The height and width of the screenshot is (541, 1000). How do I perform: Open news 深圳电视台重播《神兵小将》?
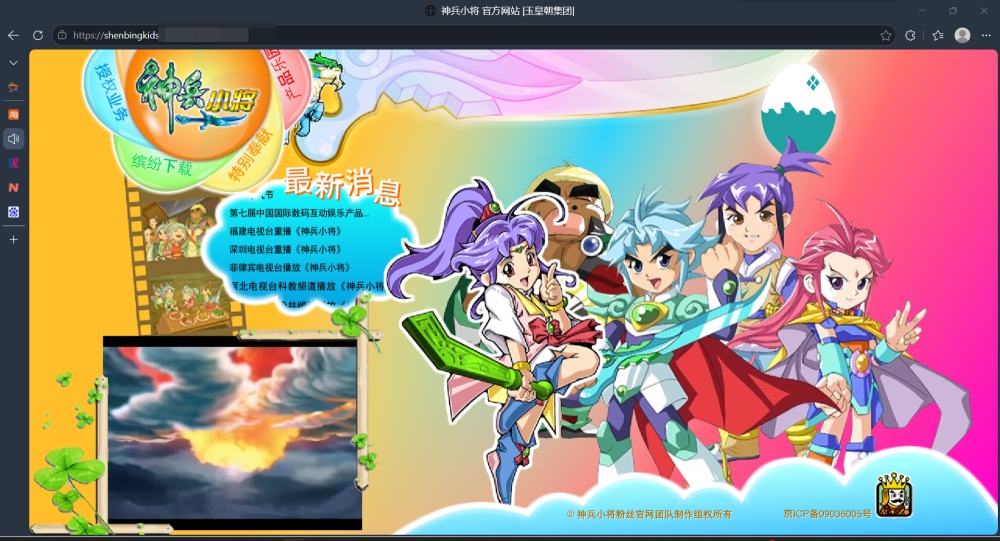coord(286,249)
